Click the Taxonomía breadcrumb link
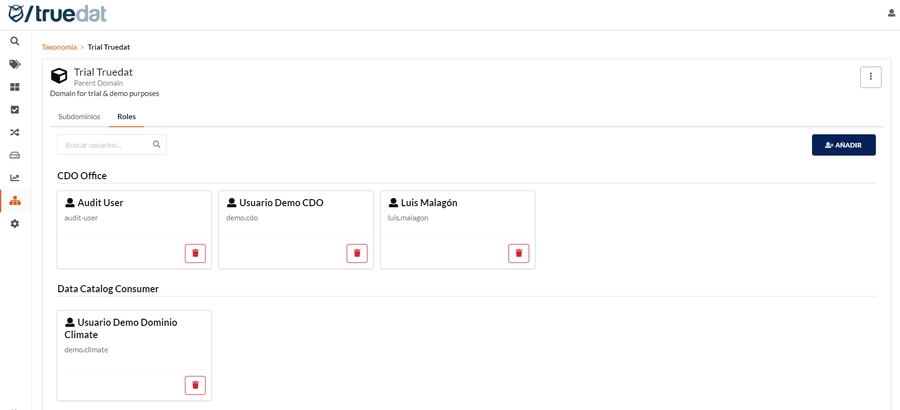The height and width of the screenshot is (410, 900). 59,47
